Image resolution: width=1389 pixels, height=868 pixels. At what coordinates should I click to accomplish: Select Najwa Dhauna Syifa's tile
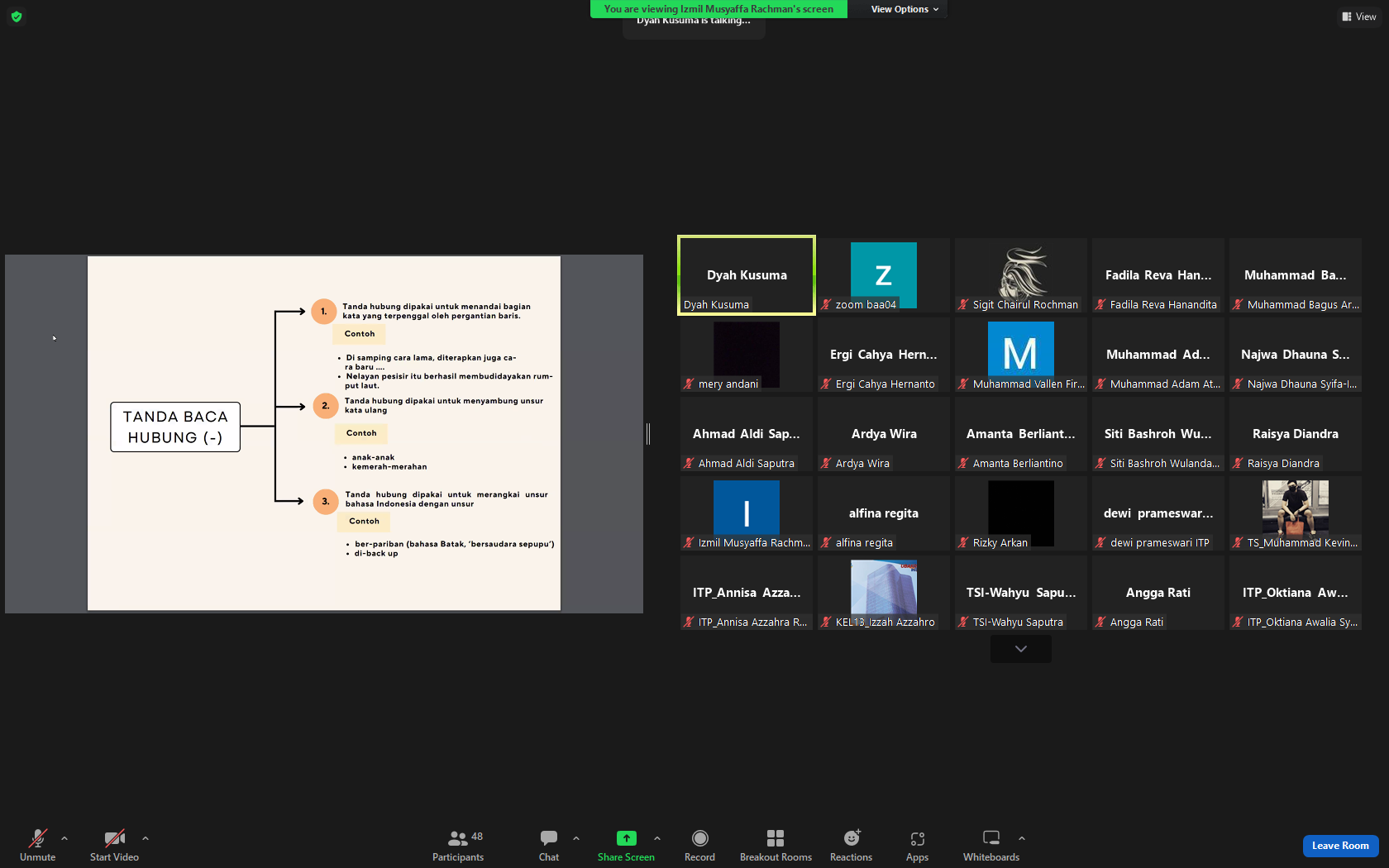tap(1296, 355)
